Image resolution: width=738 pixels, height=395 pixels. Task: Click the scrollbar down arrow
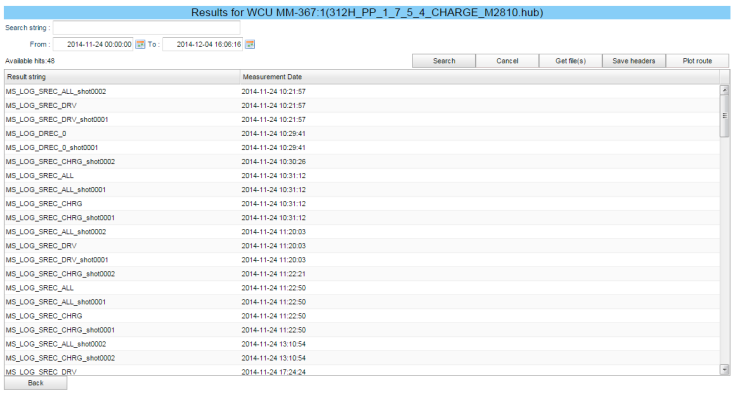(725, 370)
